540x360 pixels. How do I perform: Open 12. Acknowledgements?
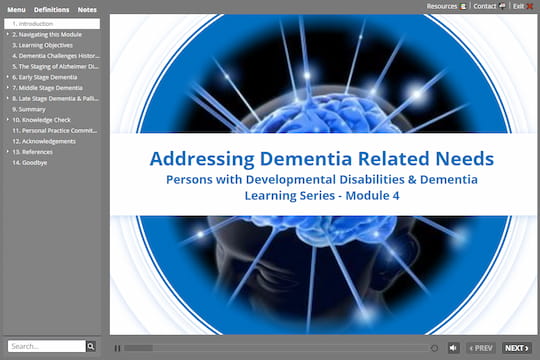[44, 141]
